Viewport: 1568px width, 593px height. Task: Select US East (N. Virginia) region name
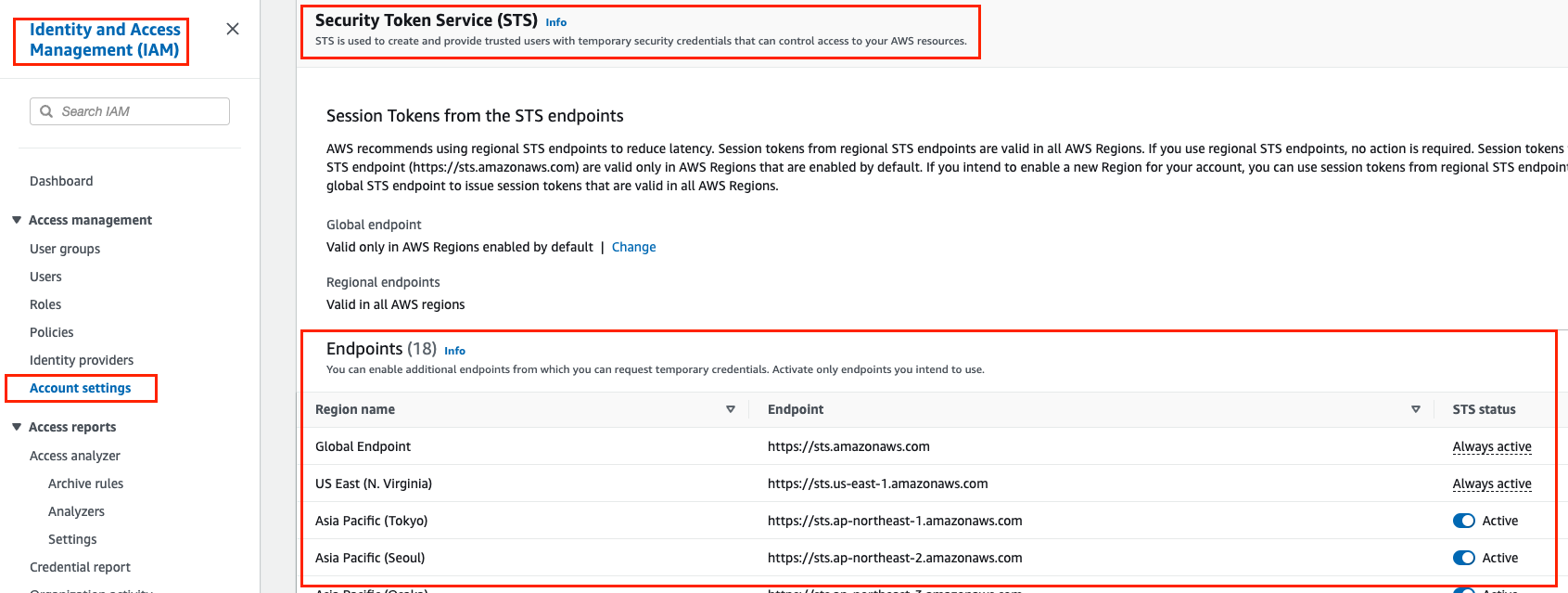374,483
